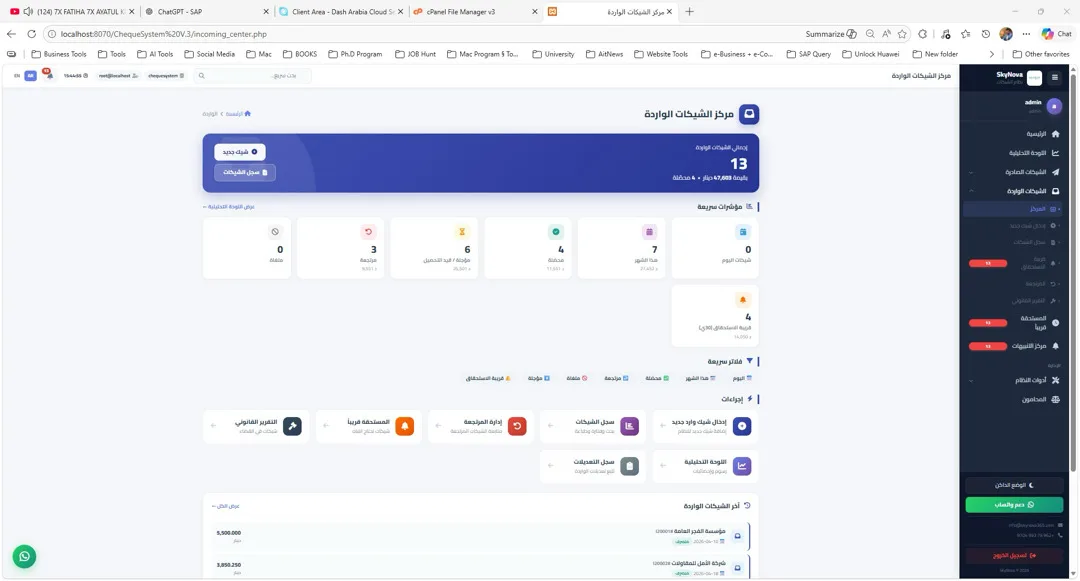This screenshot has height=581, width=1080.
Task: Click the ملغاة cancelled stat icon
Action: tap(275, 232)
